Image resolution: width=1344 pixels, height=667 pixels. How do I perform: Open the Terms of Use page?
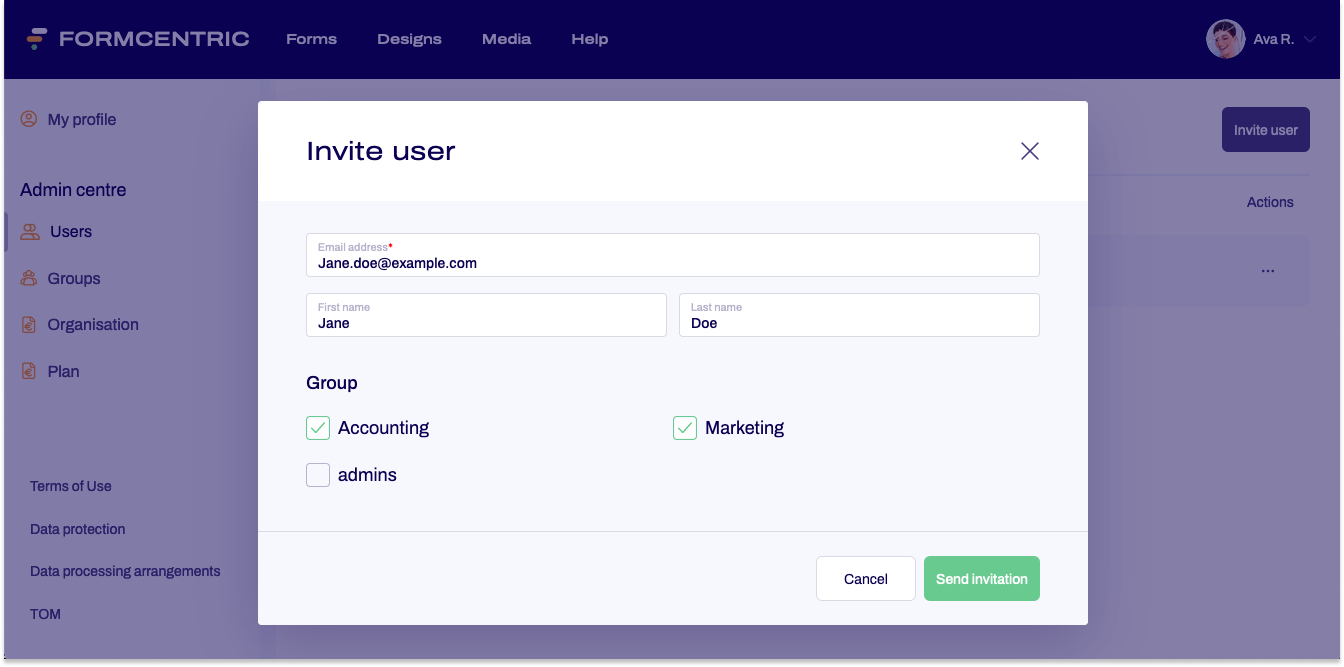tap(70, 486)
